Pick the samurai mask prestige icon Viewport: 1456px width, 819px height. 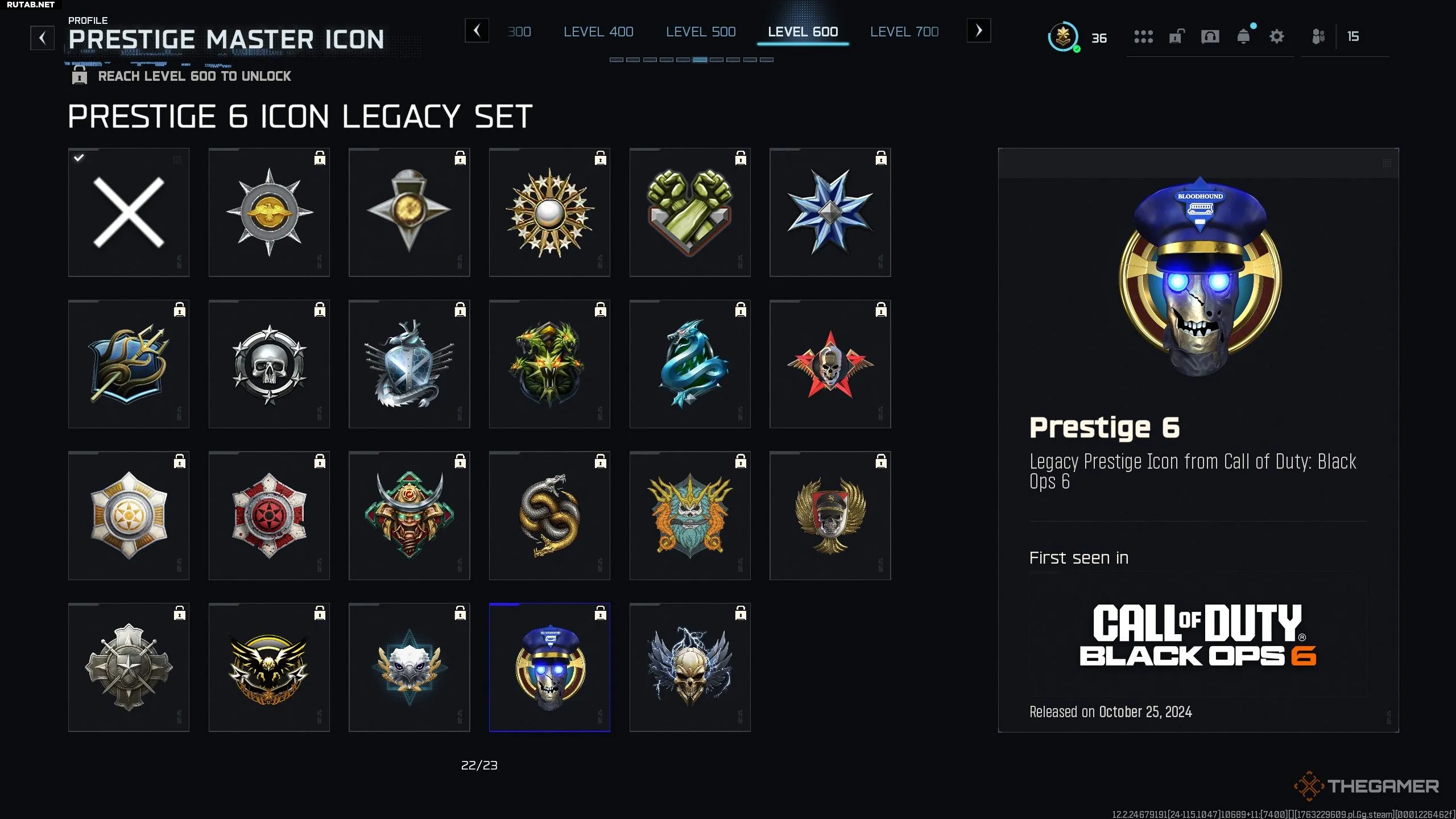(409, 516)
